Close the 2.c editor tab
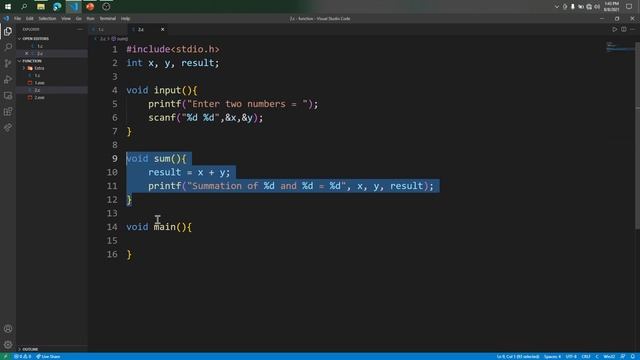640x360 pixels. coord(162,29)
